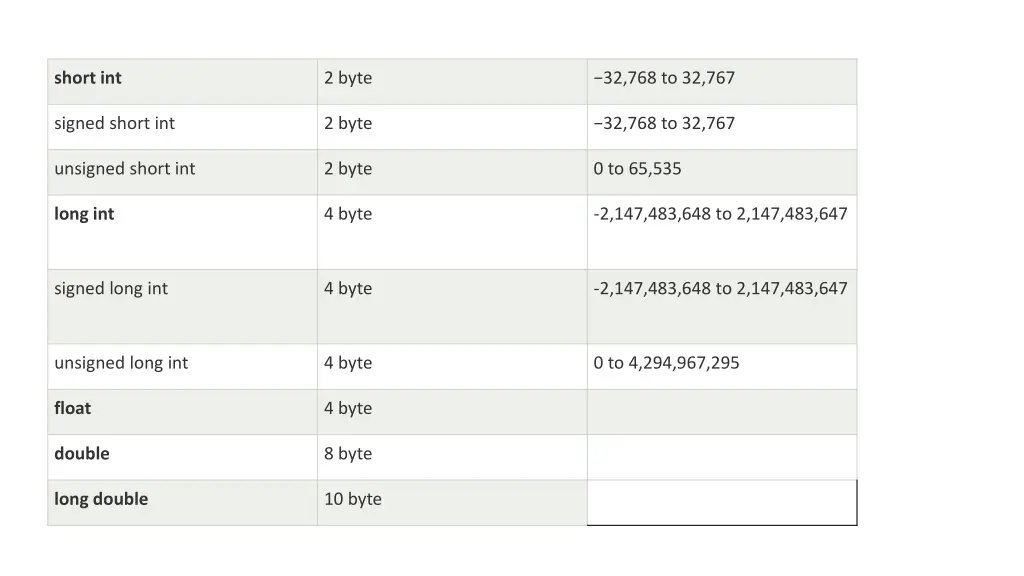Click the empty range cell beside float
Screen dimensions: 1024x576
click(x=721, y=411)
